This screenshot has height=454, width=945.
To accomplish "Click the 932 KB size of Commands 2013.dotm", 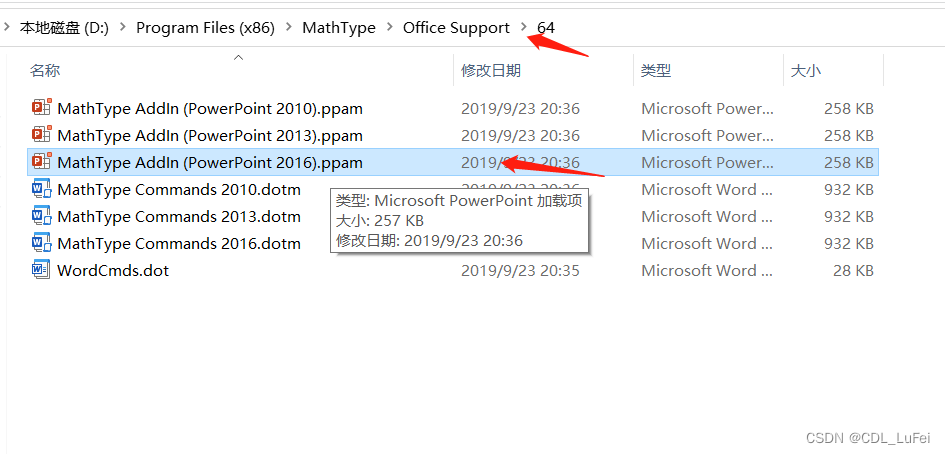I will click(x=849, y=216).
